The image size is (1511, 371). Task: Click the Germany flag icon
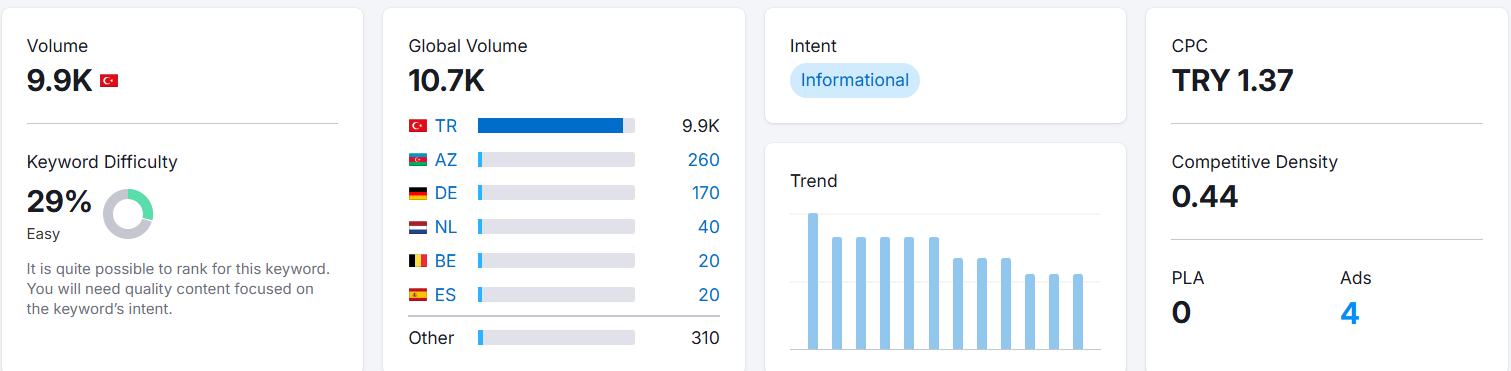pos(418,193)
